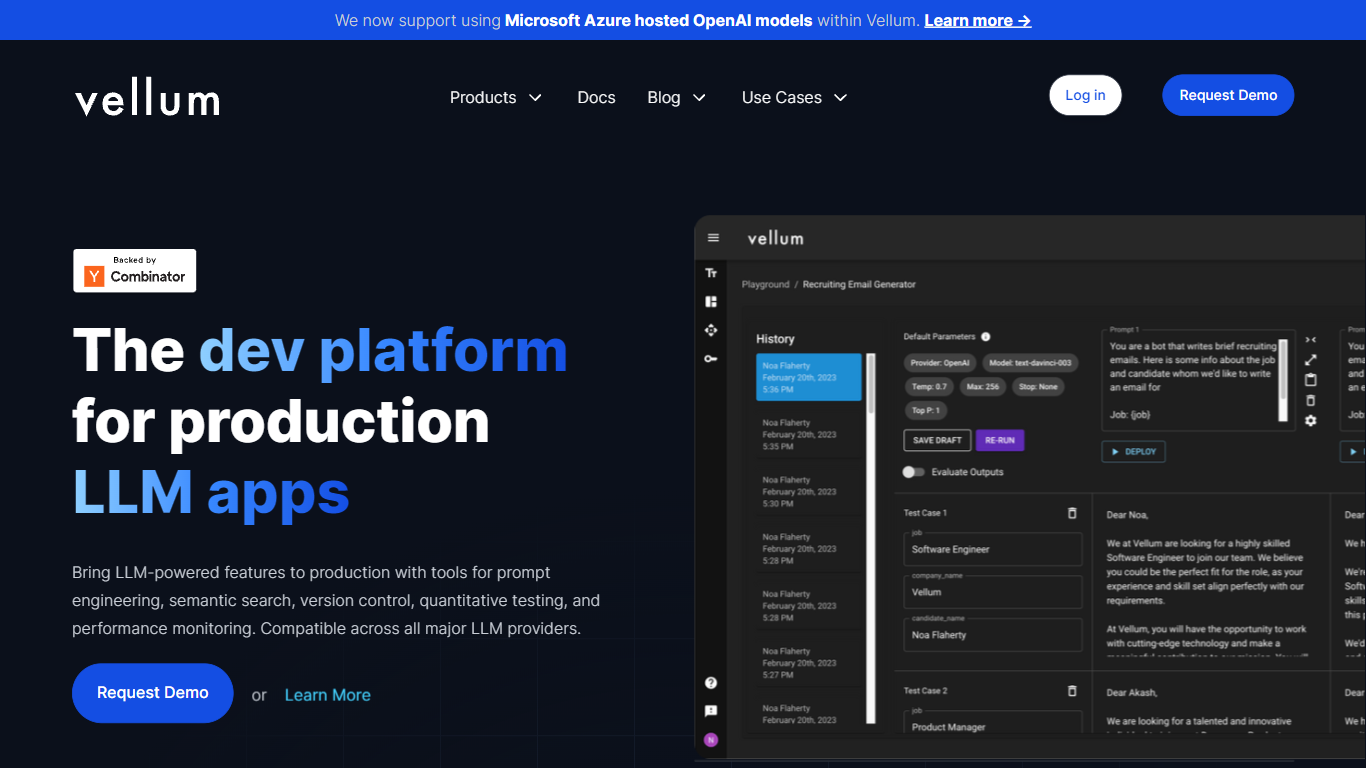Click the 'Dear Akash,' output text
The image size is (1366, 768).
pyautogui.click(x=1132, y=692)
